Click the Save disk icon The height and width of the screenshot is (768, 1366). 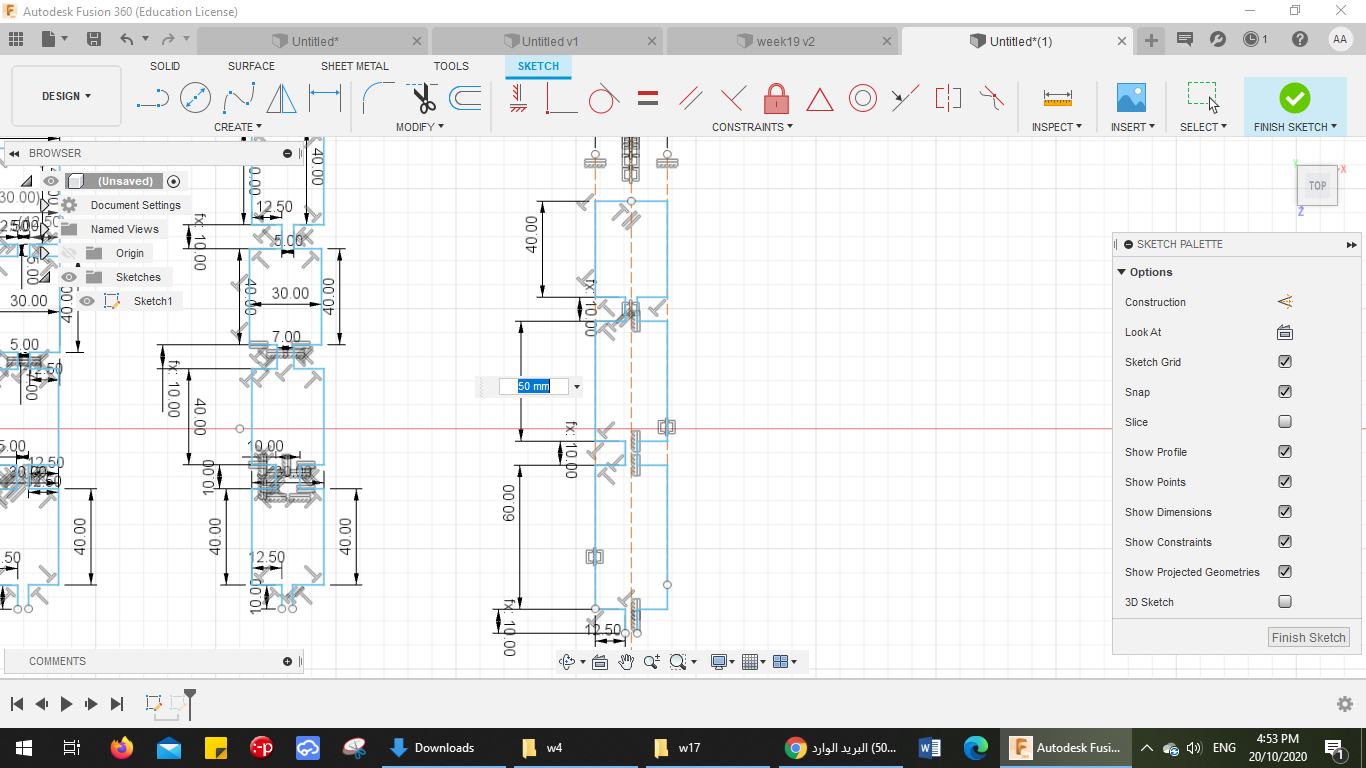click(94, 40)
